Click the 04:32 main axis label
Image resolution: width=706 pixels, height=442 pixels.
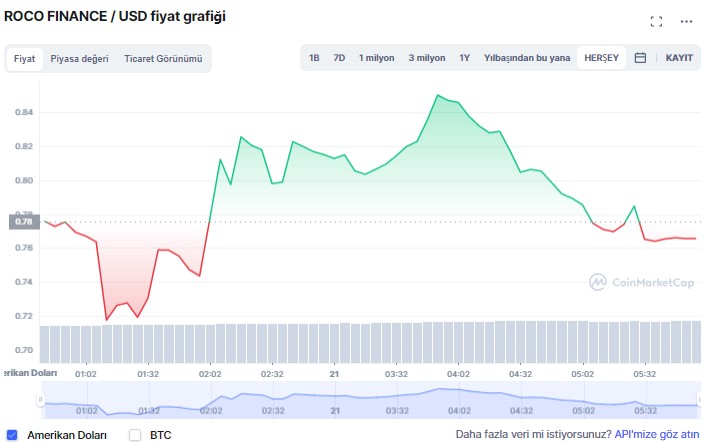(520, 374)
